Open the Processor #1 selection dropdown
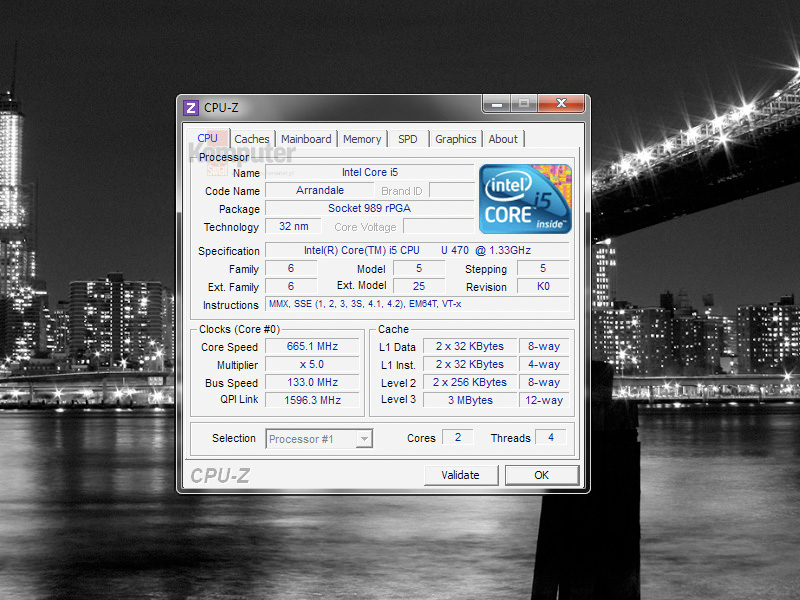 pos(319,439)
